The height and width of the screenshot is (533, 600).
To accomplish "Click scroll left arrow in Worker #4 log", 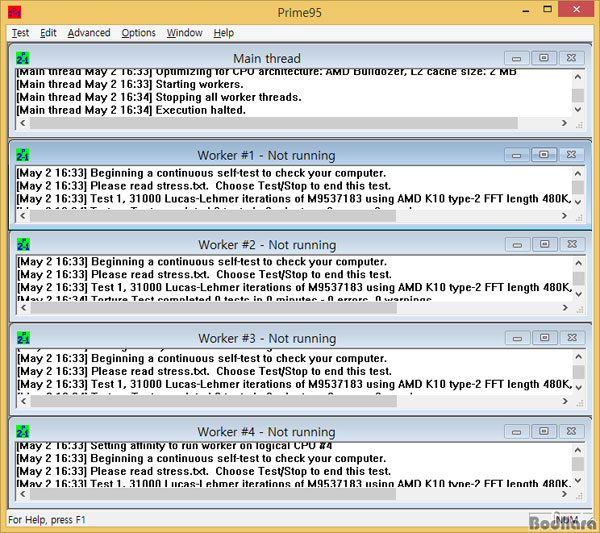I will (x=23, y=494).
